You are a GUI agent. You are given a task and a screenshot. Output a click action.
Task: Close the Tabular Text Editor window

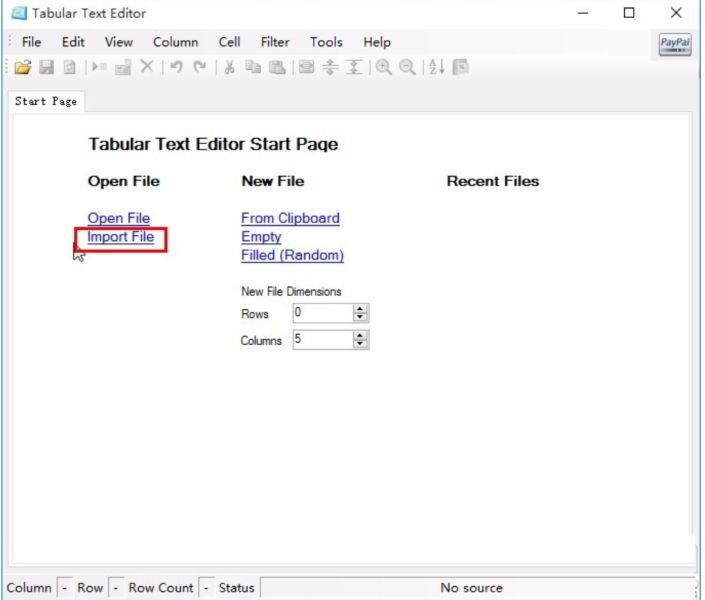coord(676,13)
